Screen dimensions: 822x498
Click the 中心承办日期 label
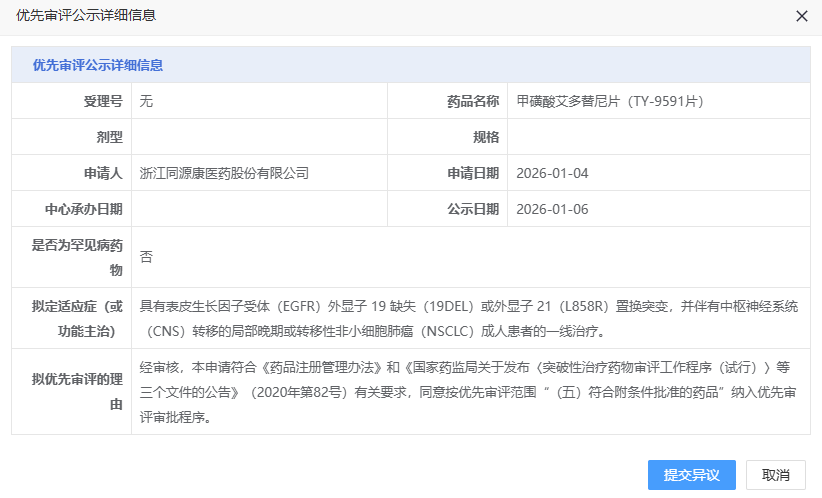(84, 209)
